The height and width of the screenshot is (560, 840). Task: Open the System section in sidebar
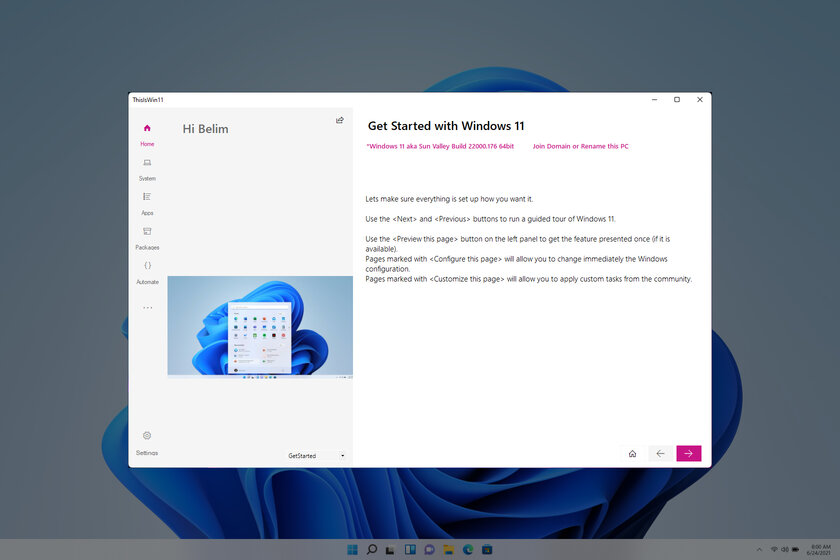point(147,168)
